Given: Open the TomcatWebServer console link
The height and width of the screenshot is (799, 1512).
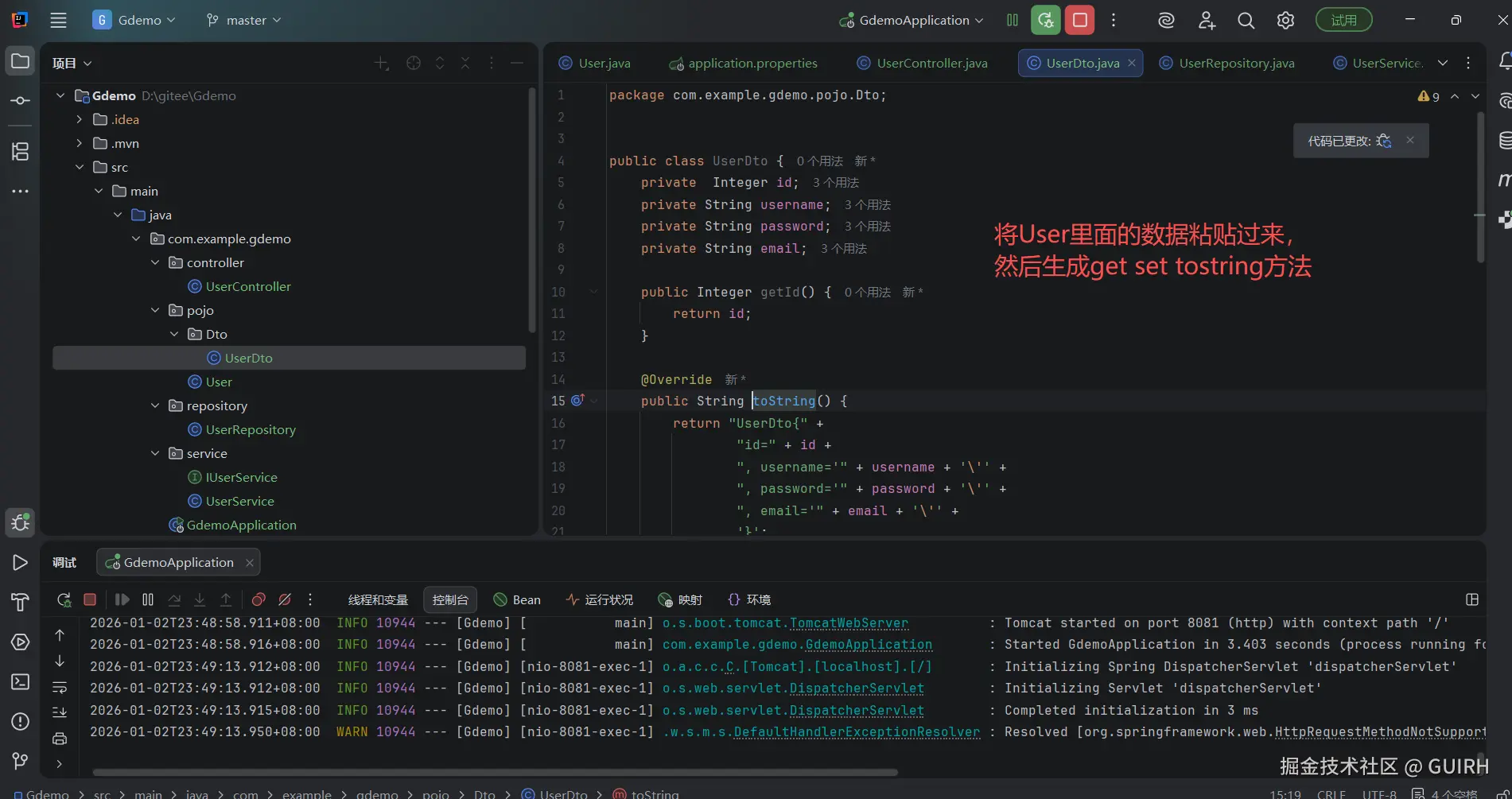Looking at the screenshot, I should pos(849,623).
